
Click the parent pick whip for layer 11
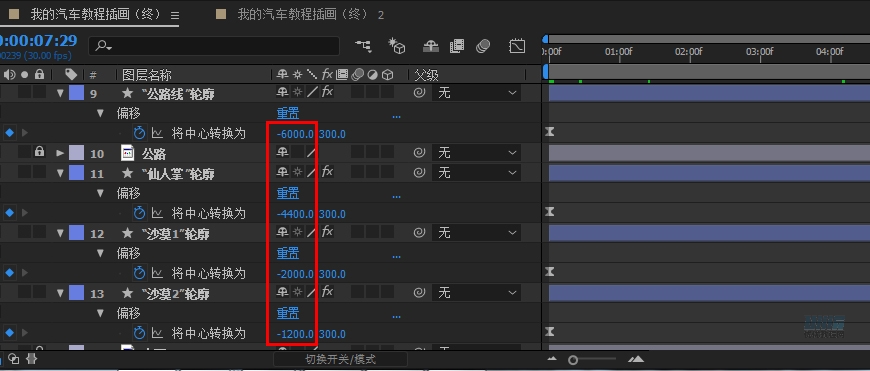(419, 173)
